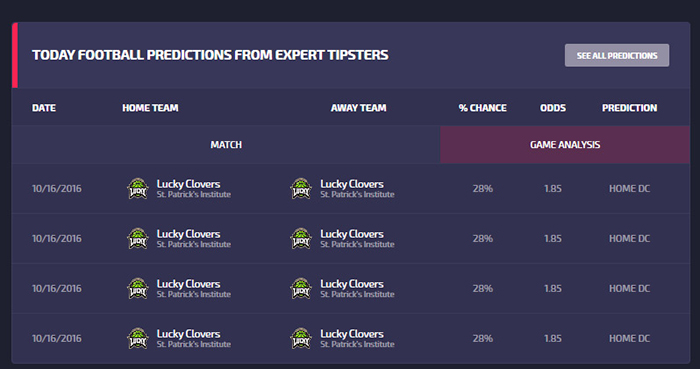Click the See All Predictions button
This screenshot has height=369, width=700.
tap(617, 55)
